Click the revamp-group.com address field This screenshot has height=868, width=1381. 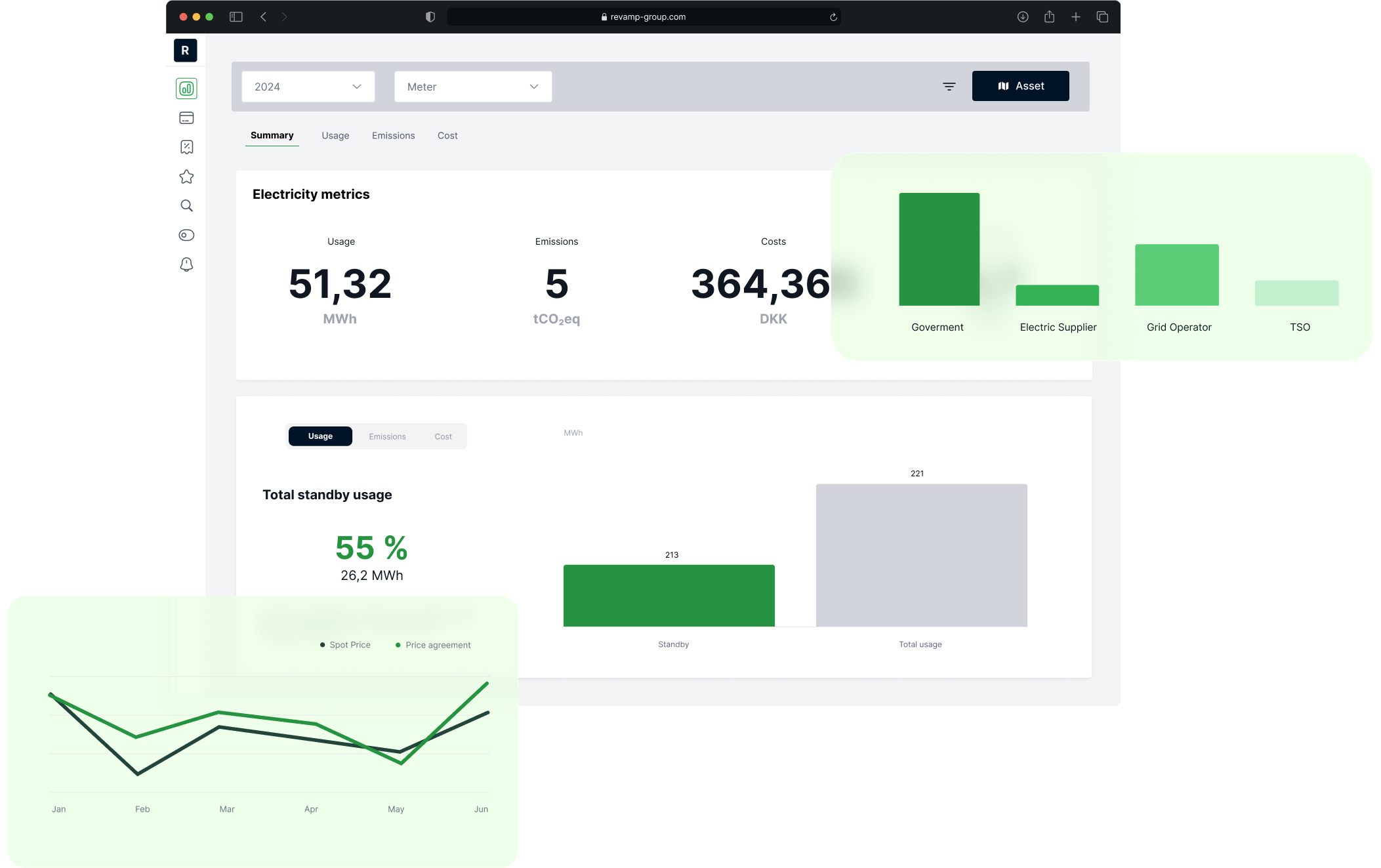click(643, 17)
